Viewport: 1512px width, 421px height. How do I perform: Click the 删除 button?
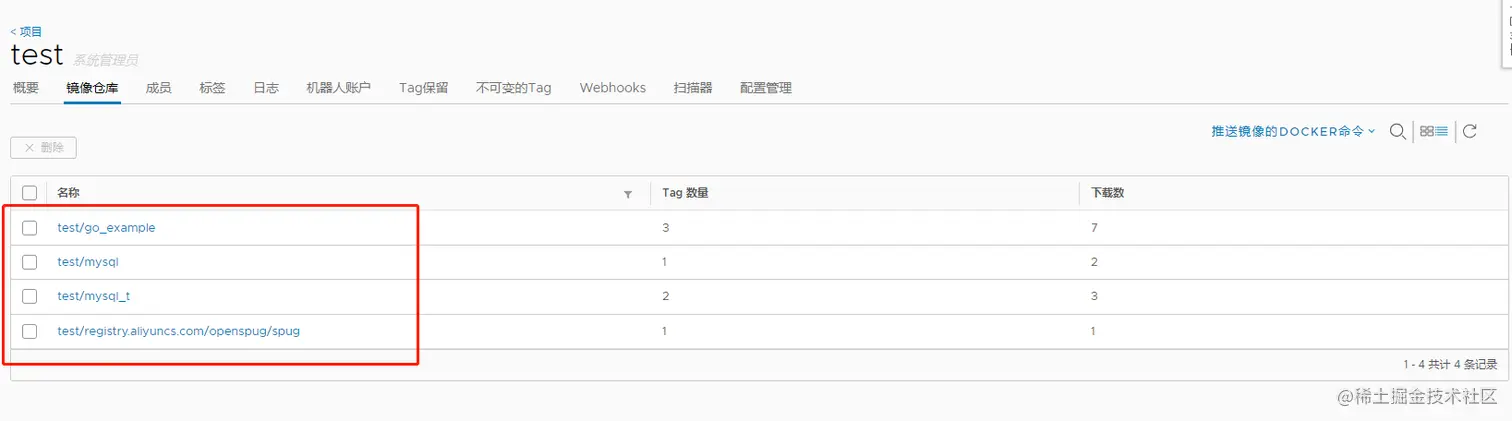pyautogui.click(x=43, y=147)
